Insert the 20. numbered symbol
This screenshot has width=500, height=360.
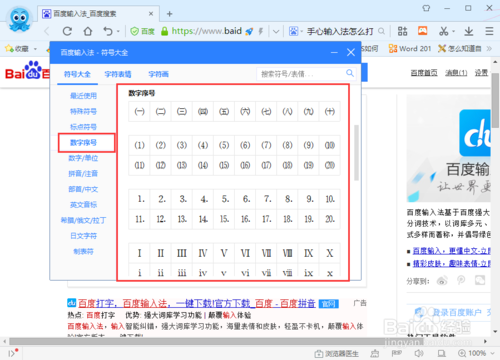(x=330, y=219)
